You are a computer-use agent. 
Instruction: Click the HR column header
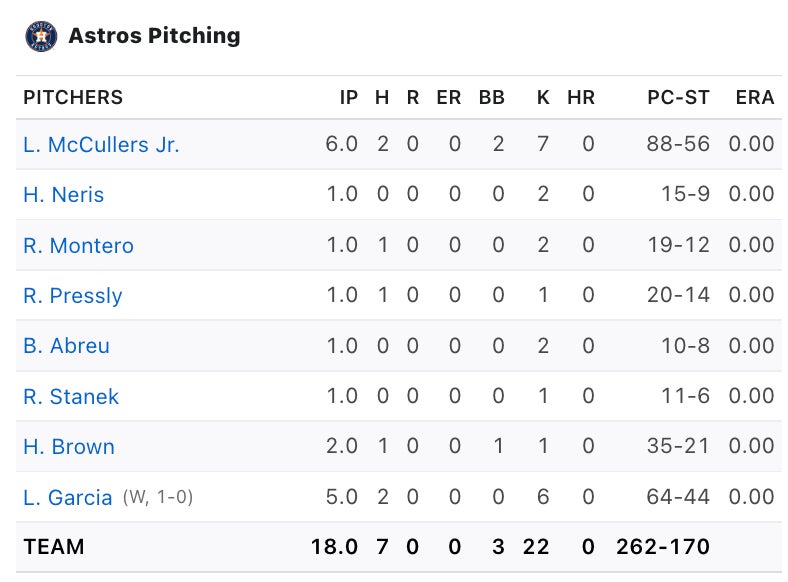pyautogui.click(x=580, y=97)
